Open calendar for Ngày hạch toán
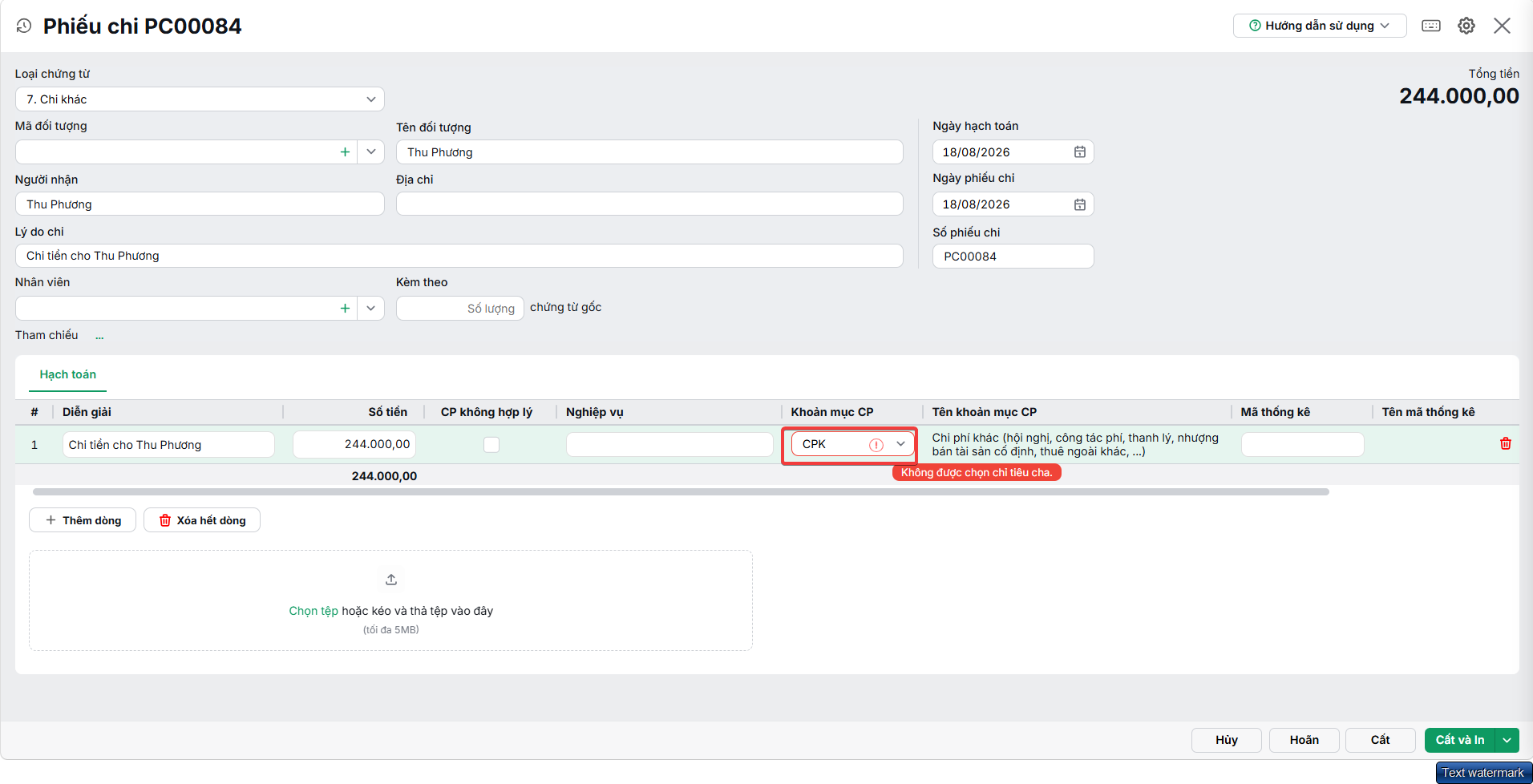 1080,152
